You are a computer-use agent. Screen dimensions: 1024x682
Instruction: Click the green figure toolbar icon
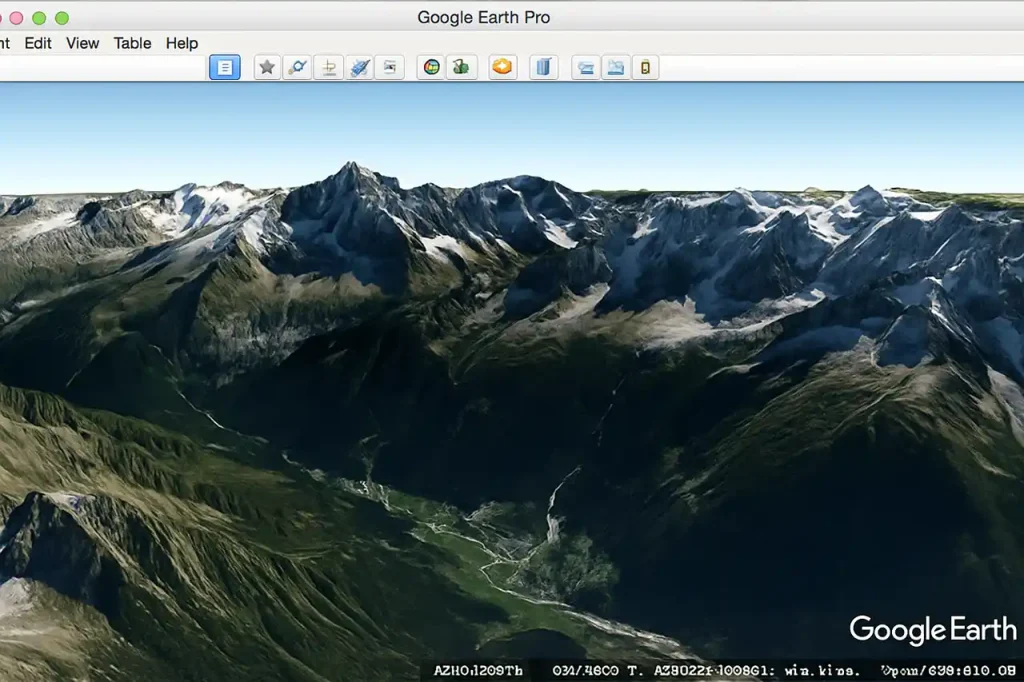[461, 67]
